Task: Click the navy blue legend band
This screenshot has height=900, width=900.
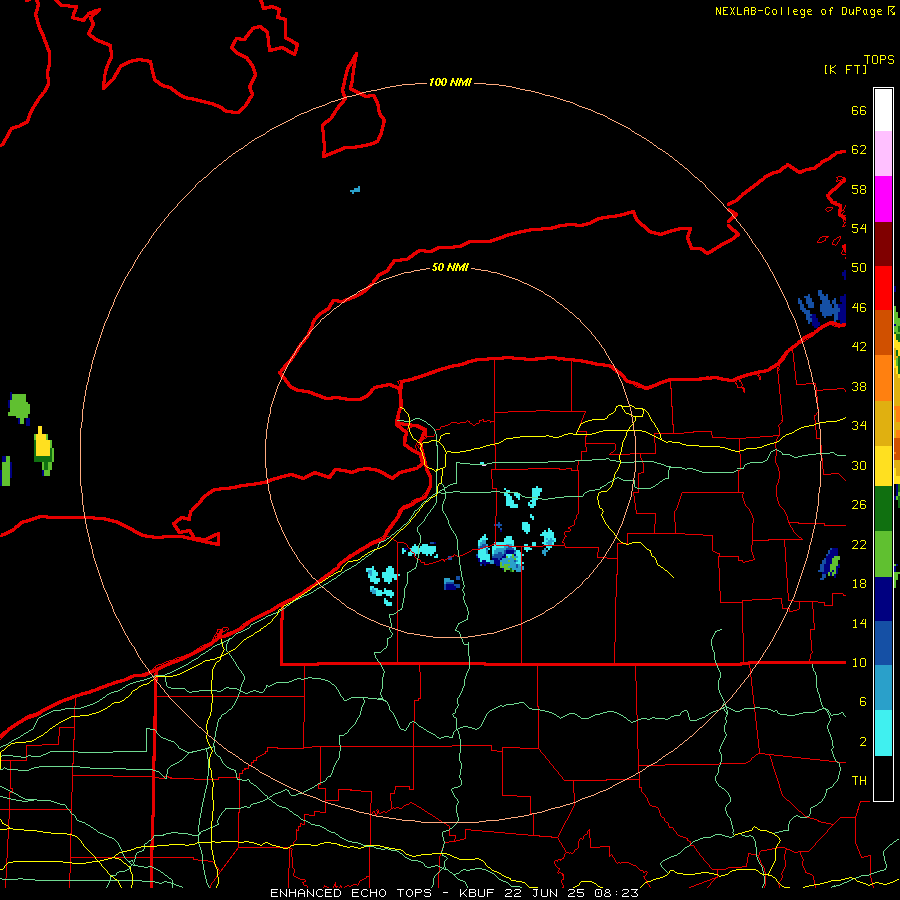Action: pos(883,599)
